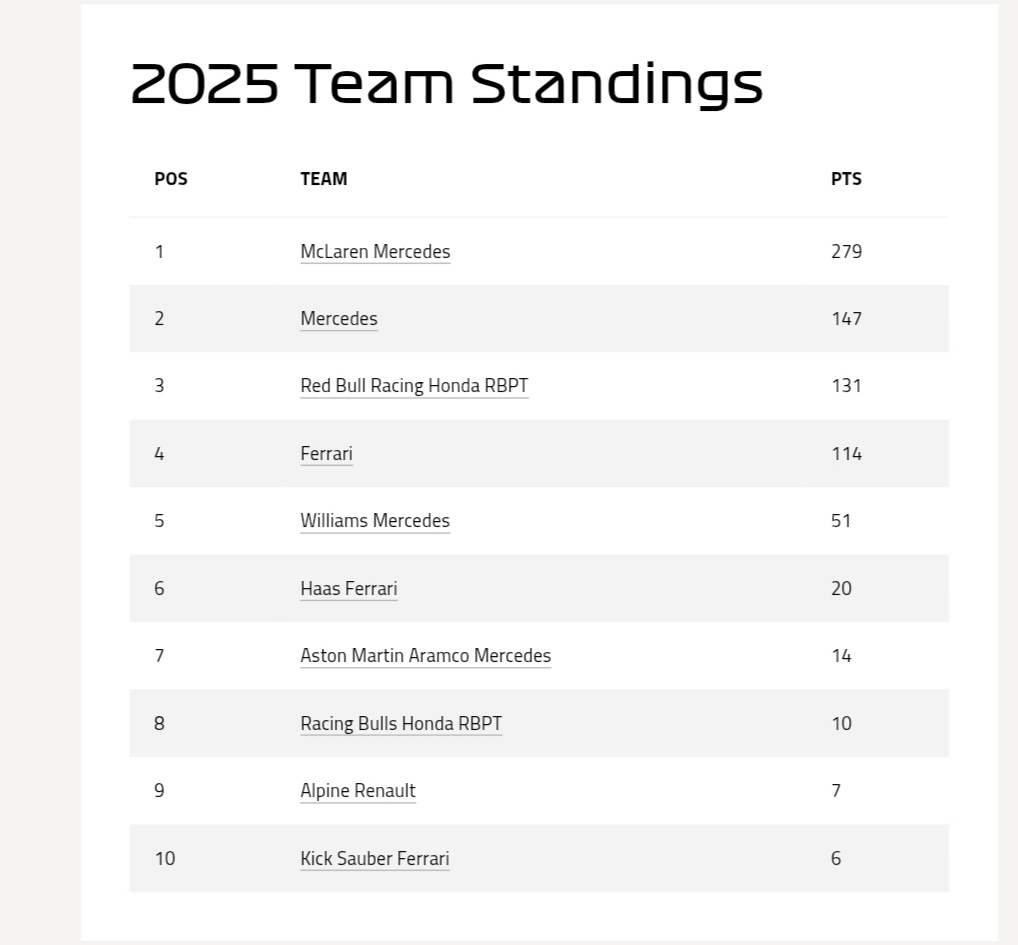Open the Alpine Renault team link

[x=358, y=791]
